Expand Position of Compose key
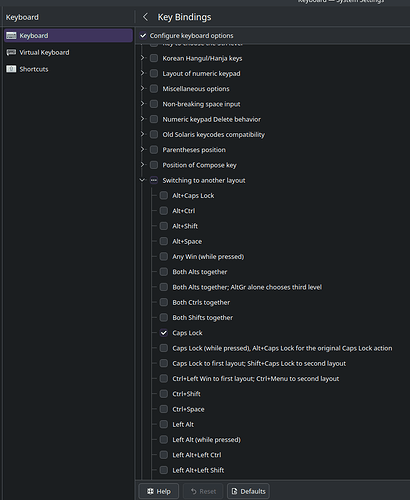This screenshot has height=500, width=410. [142, 165]
